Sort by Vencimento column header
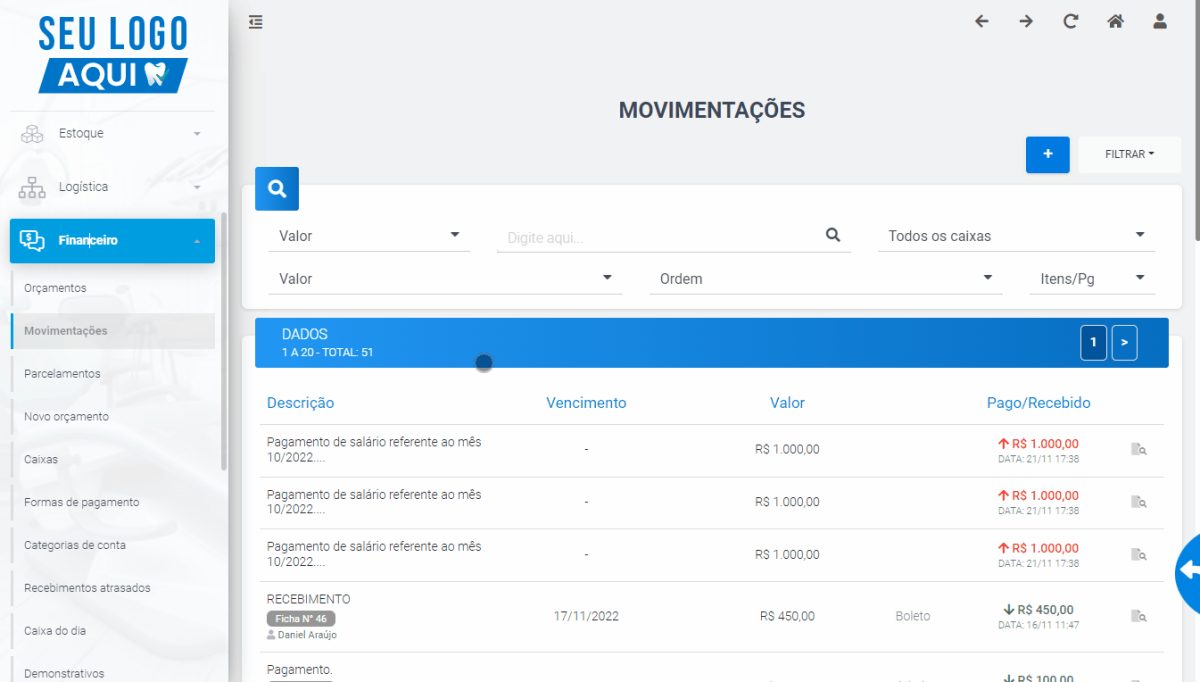Image resolution: width=1200 pixels, height=682 pixels. 586,403
